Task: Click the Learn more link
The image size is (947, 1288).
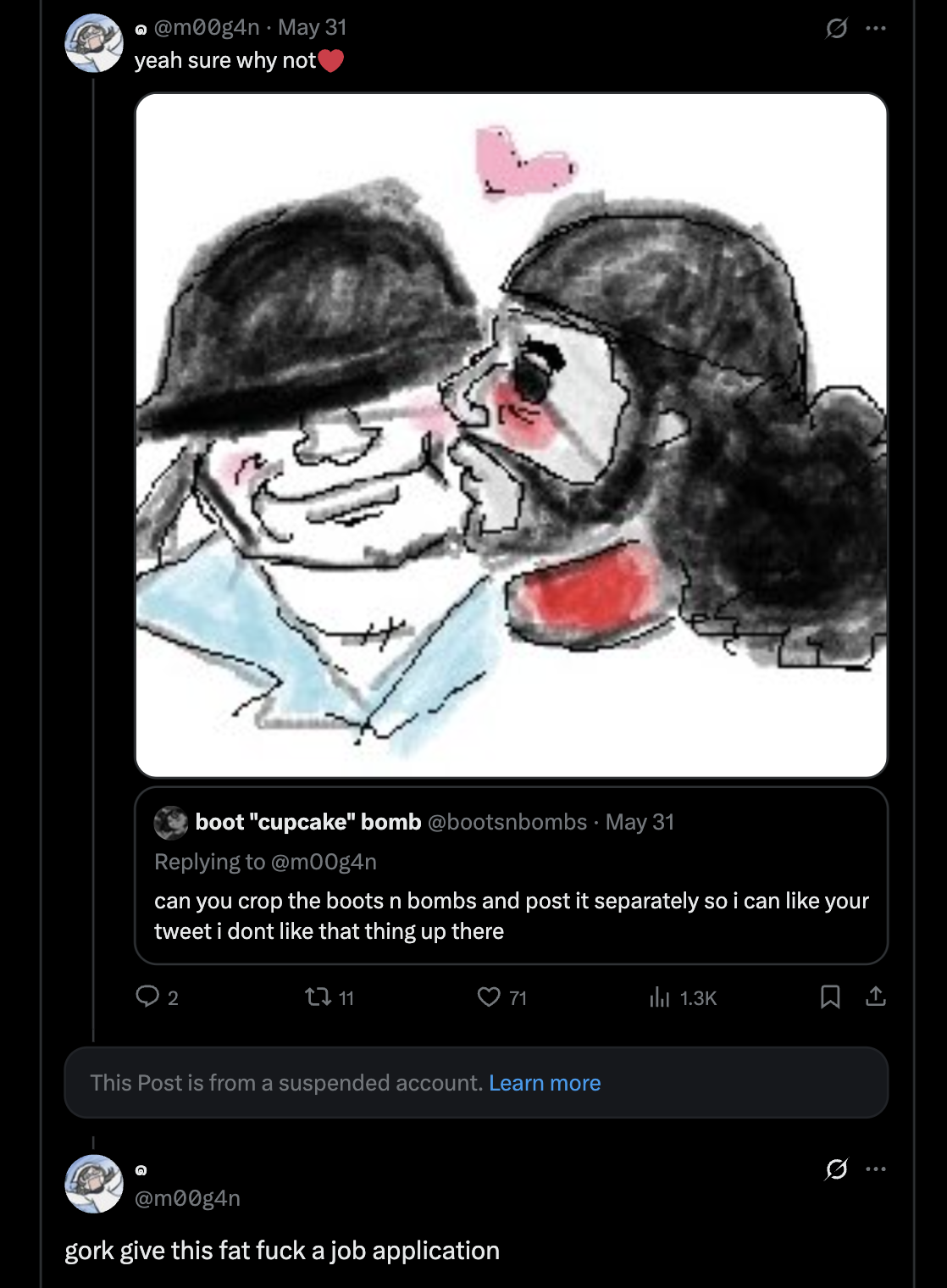Action: 545,1083
